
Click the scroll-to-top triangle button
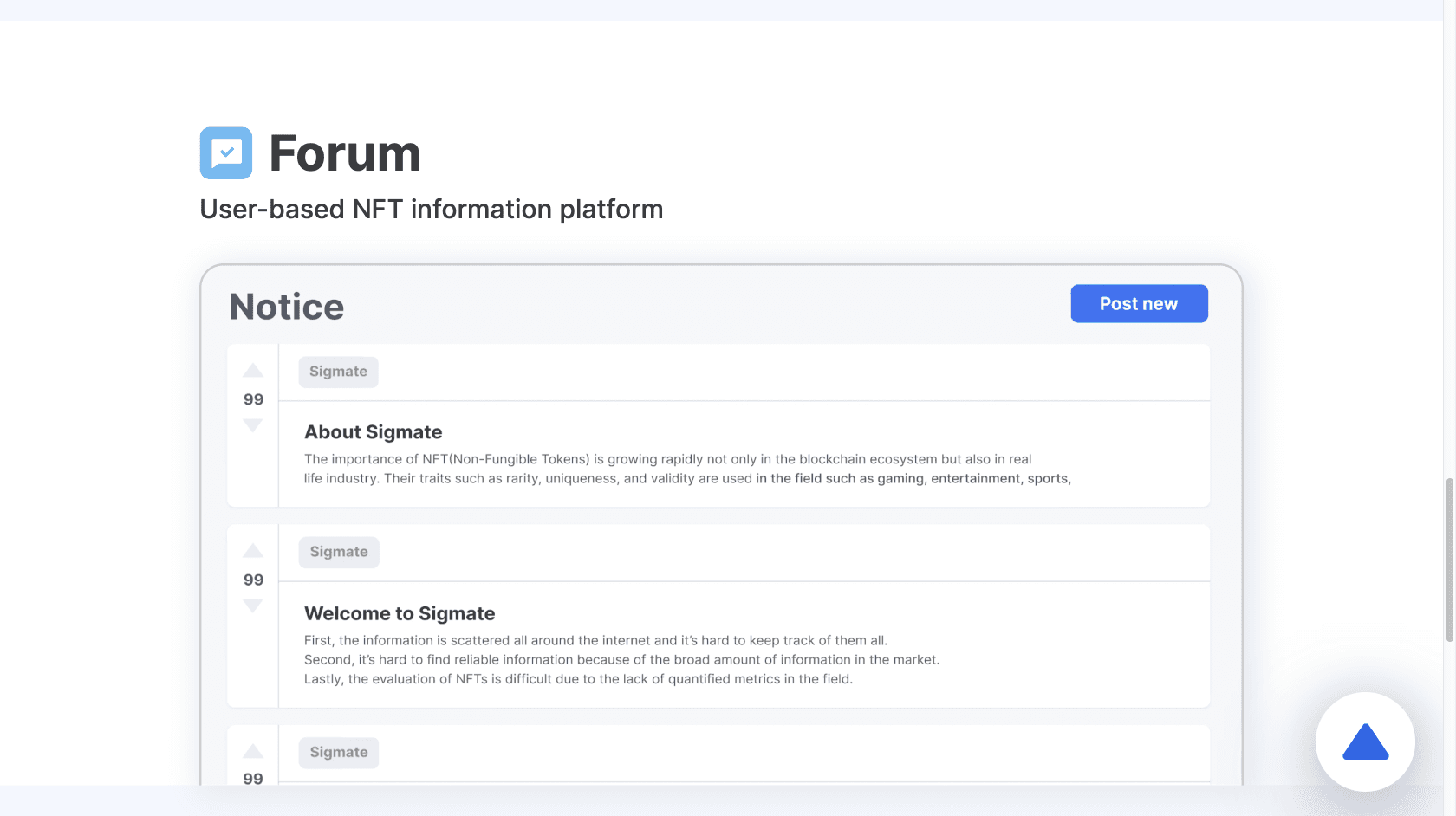click(1365, 742)
